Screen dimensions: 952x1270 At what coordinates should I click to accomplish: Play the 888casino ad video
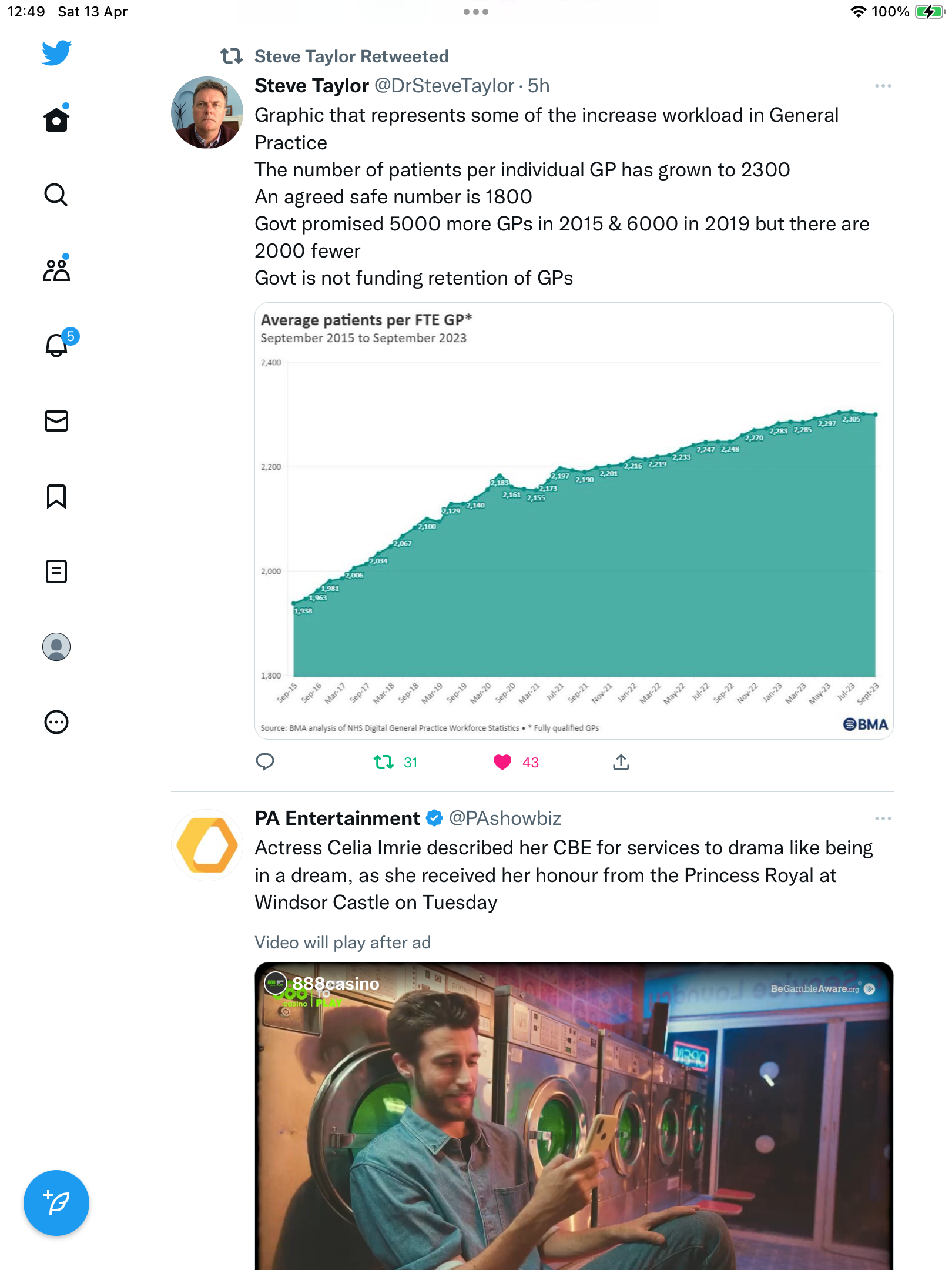[574, 1116]
